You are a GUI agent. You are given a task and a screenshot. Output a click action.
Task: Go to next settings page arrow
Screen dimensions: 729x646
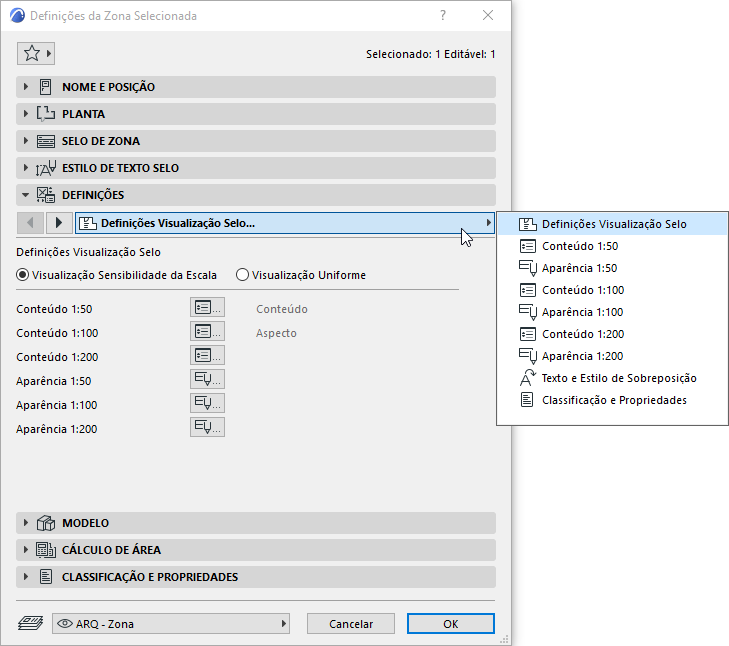pyautogui.click(x=59, y=223)
